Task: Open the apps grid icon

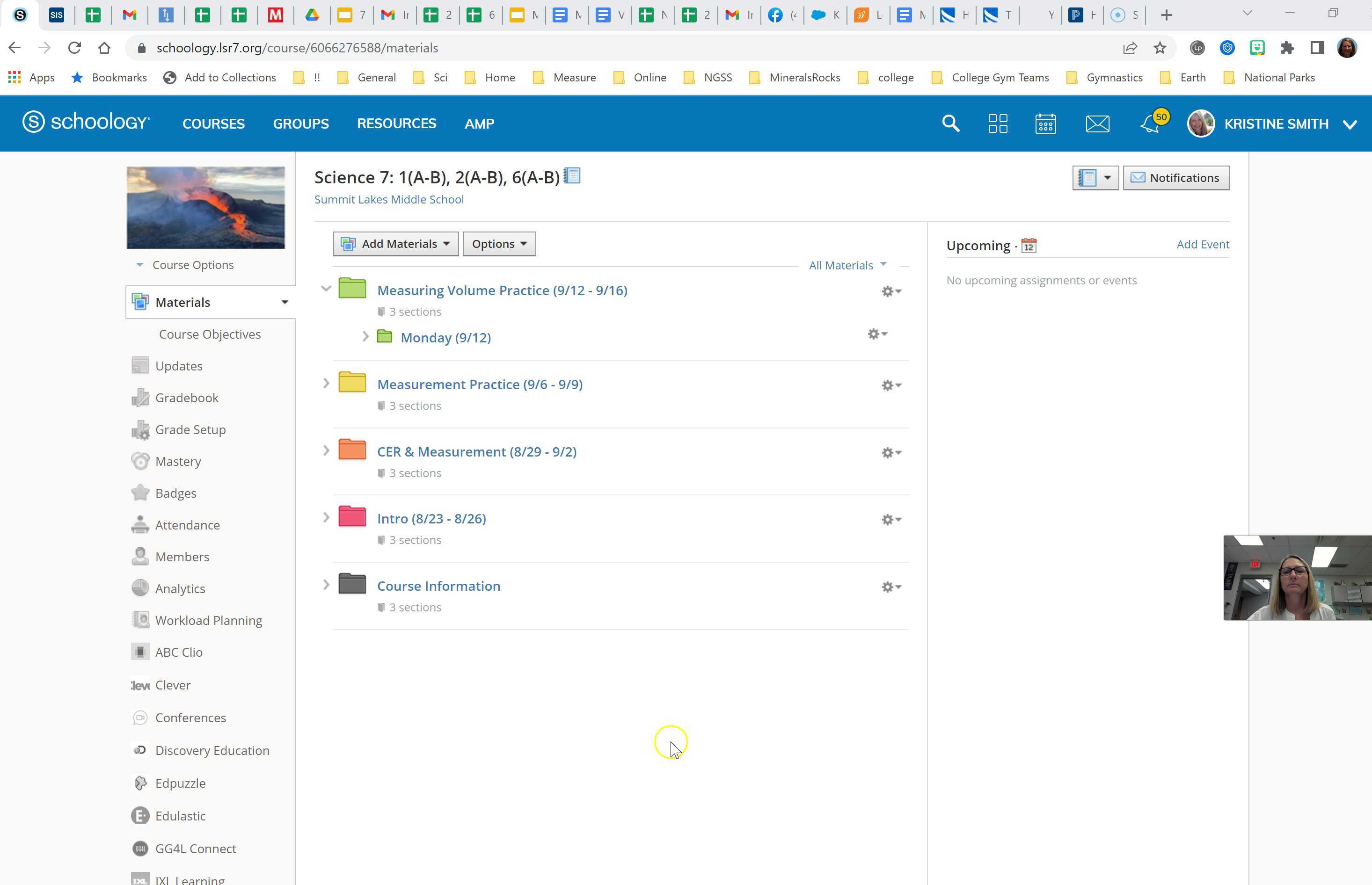Action: pos(997,123)
